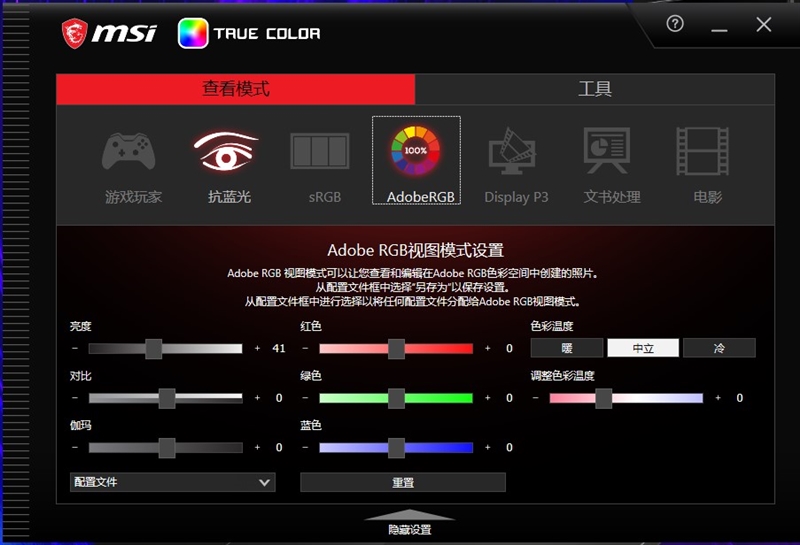Open the help question mark icon
Image resolution: width=800 pixels, height=545 pixels.
[675, 23]
